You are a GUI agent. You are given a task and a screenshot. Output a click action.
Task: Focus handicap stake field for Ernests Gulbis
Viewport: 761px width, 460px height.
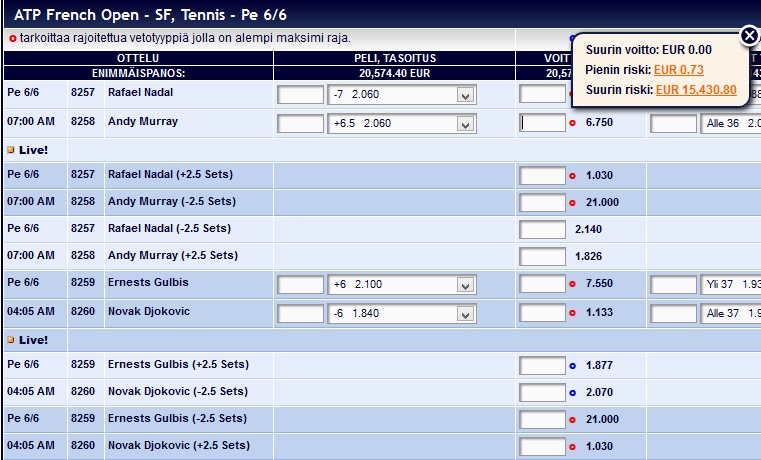pyautogui.click(x=300, y=285)
